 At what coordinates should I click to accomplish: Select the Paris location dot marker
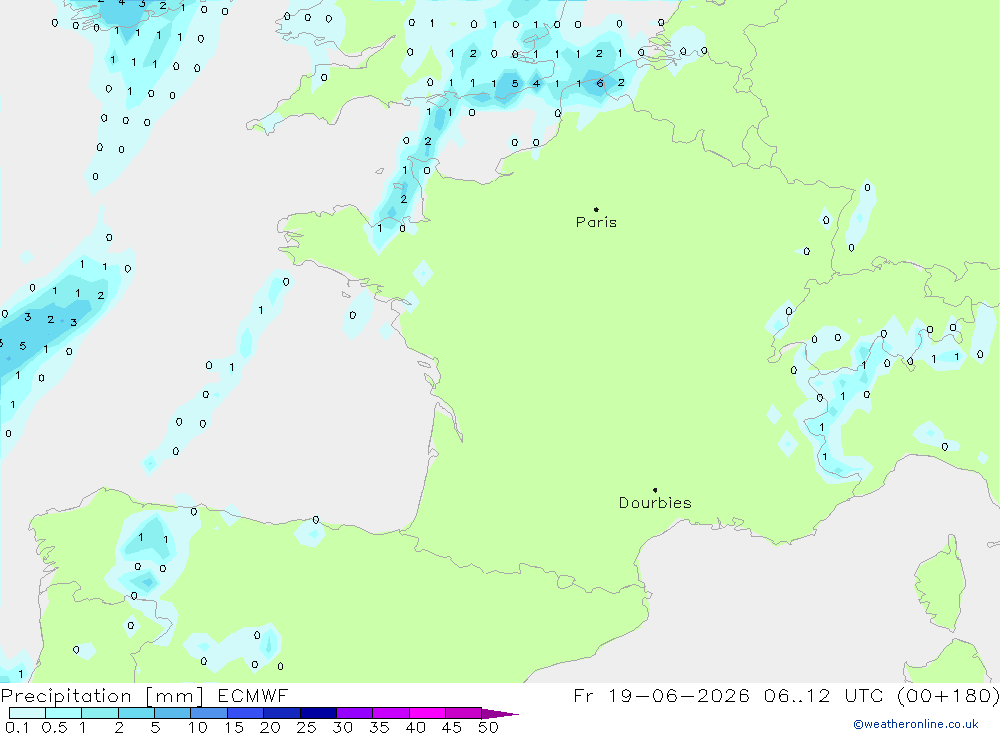click(596, 209)
